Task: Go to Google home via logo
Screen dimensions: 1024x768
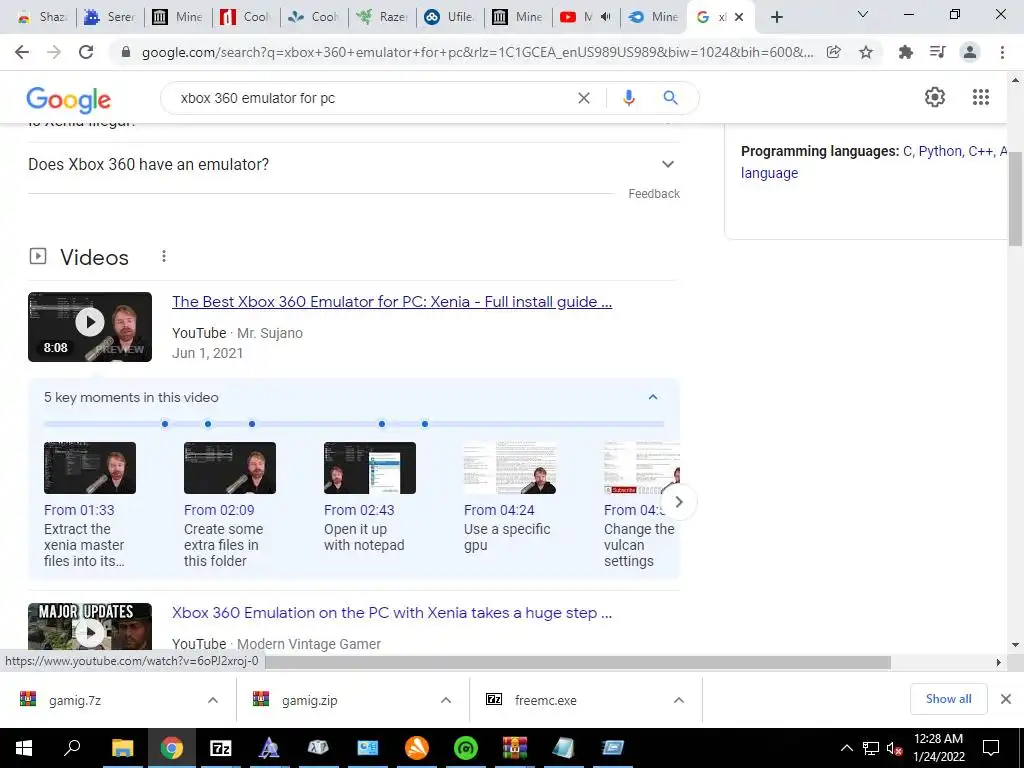Action: pyautogui.click(x=69, y=99)
